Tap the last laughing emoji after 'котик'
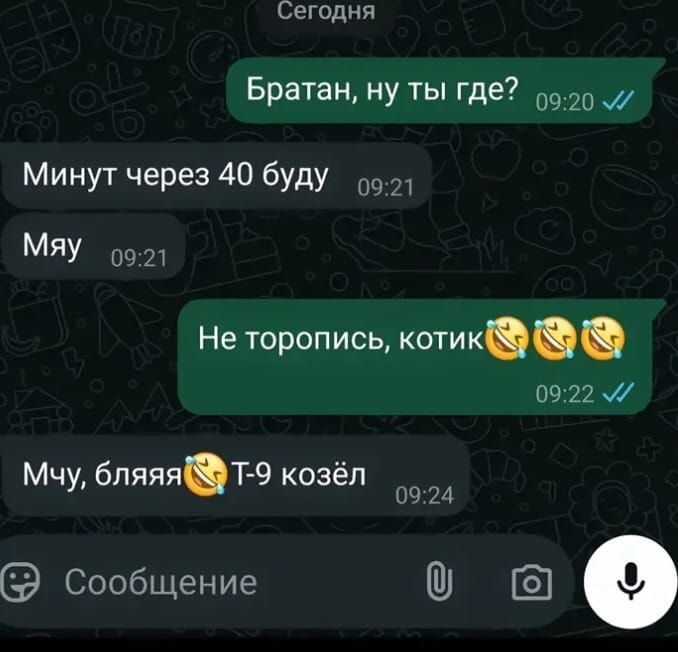 click(603, 338)
